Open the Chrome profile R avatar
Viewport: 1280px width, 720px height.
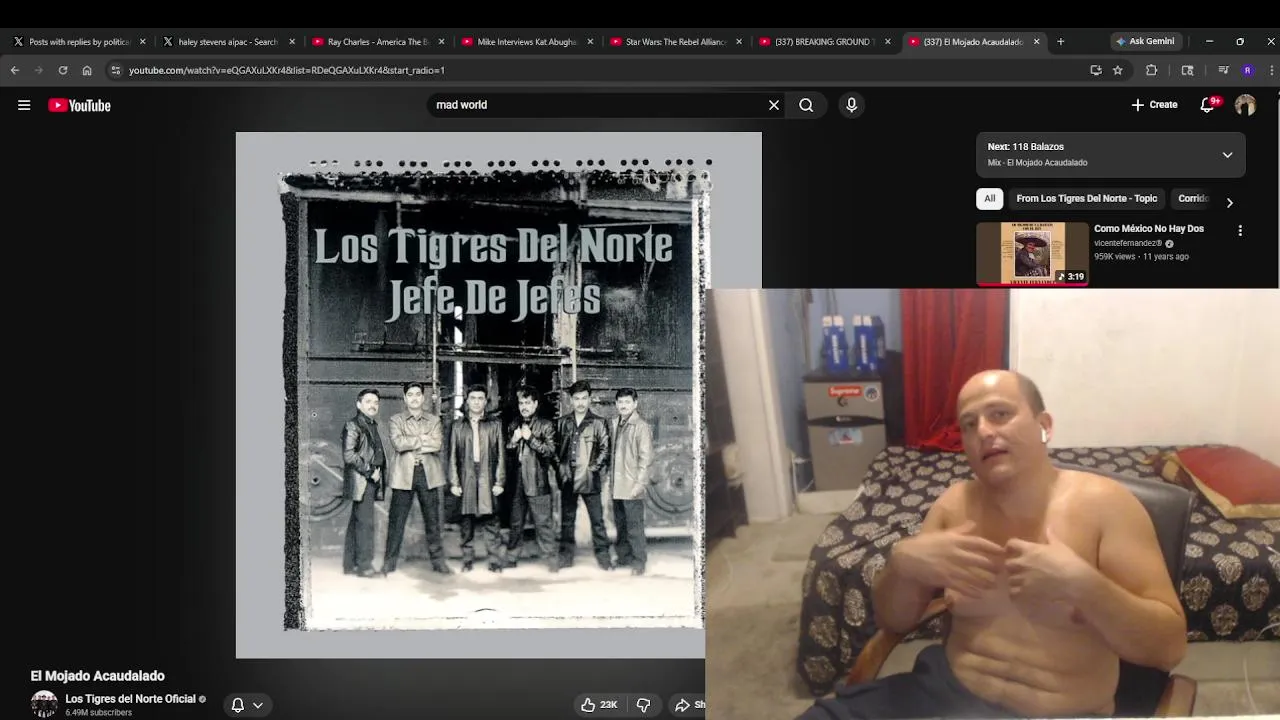pos(1247,70)
